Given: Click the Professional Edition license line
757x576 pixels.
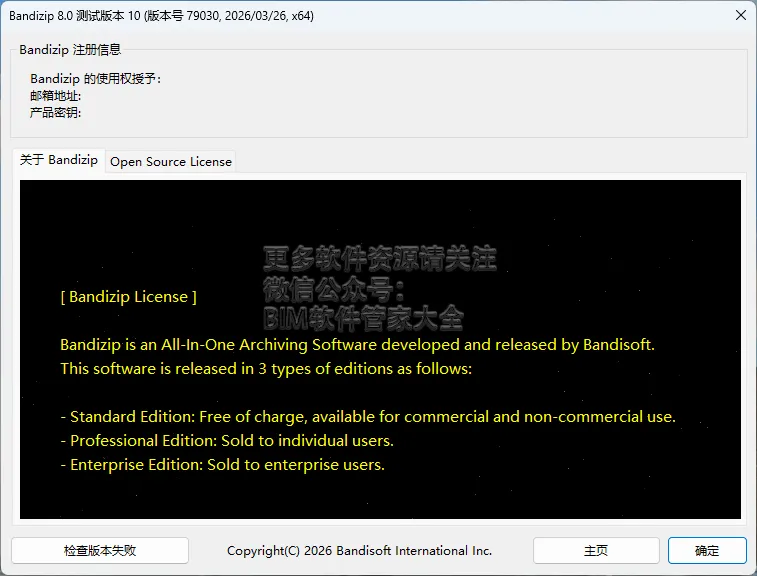Looking at the screenshot, I should (227, 440).
